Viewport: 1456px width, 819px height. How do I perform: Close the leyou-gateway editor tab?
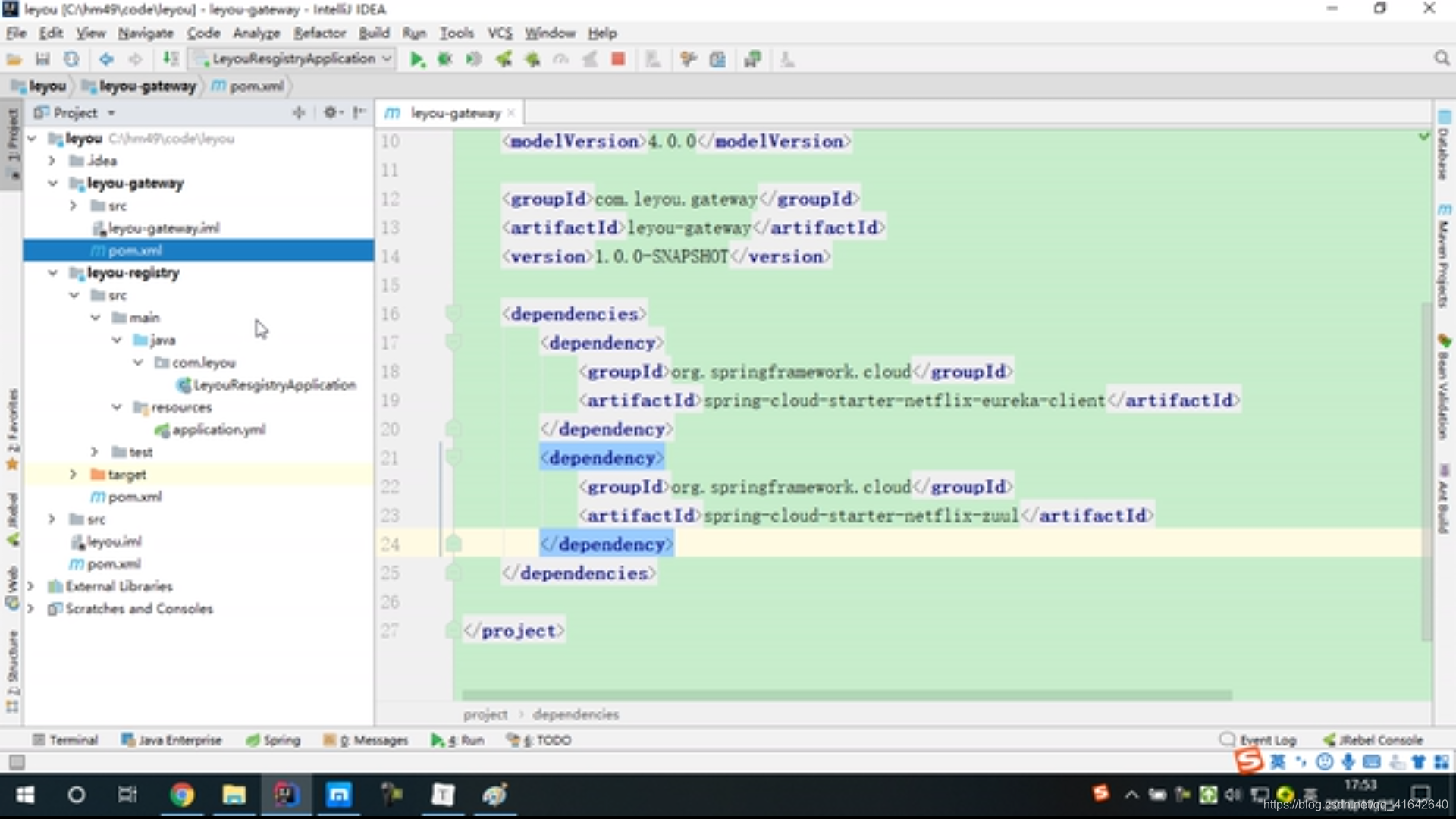[x=511, y=113]
